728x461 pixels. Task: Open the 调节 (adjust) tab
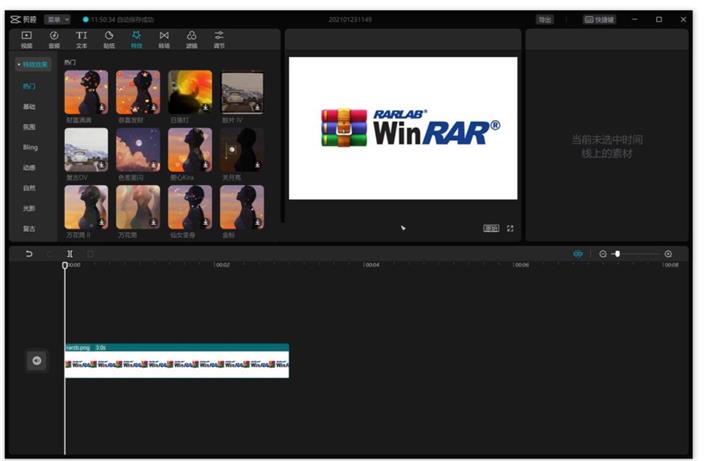(x=219, y=39)
